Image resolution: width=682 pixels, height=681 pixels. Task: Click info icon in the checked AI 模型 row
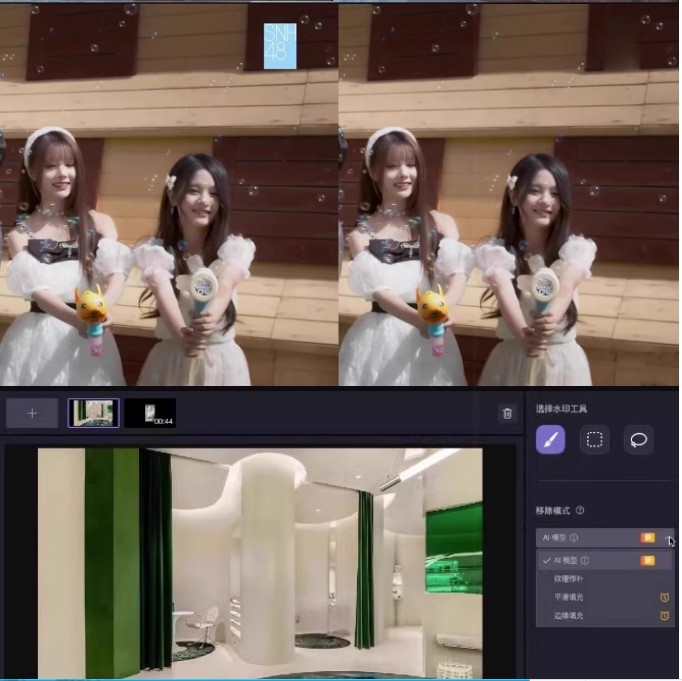click(587, 562)
